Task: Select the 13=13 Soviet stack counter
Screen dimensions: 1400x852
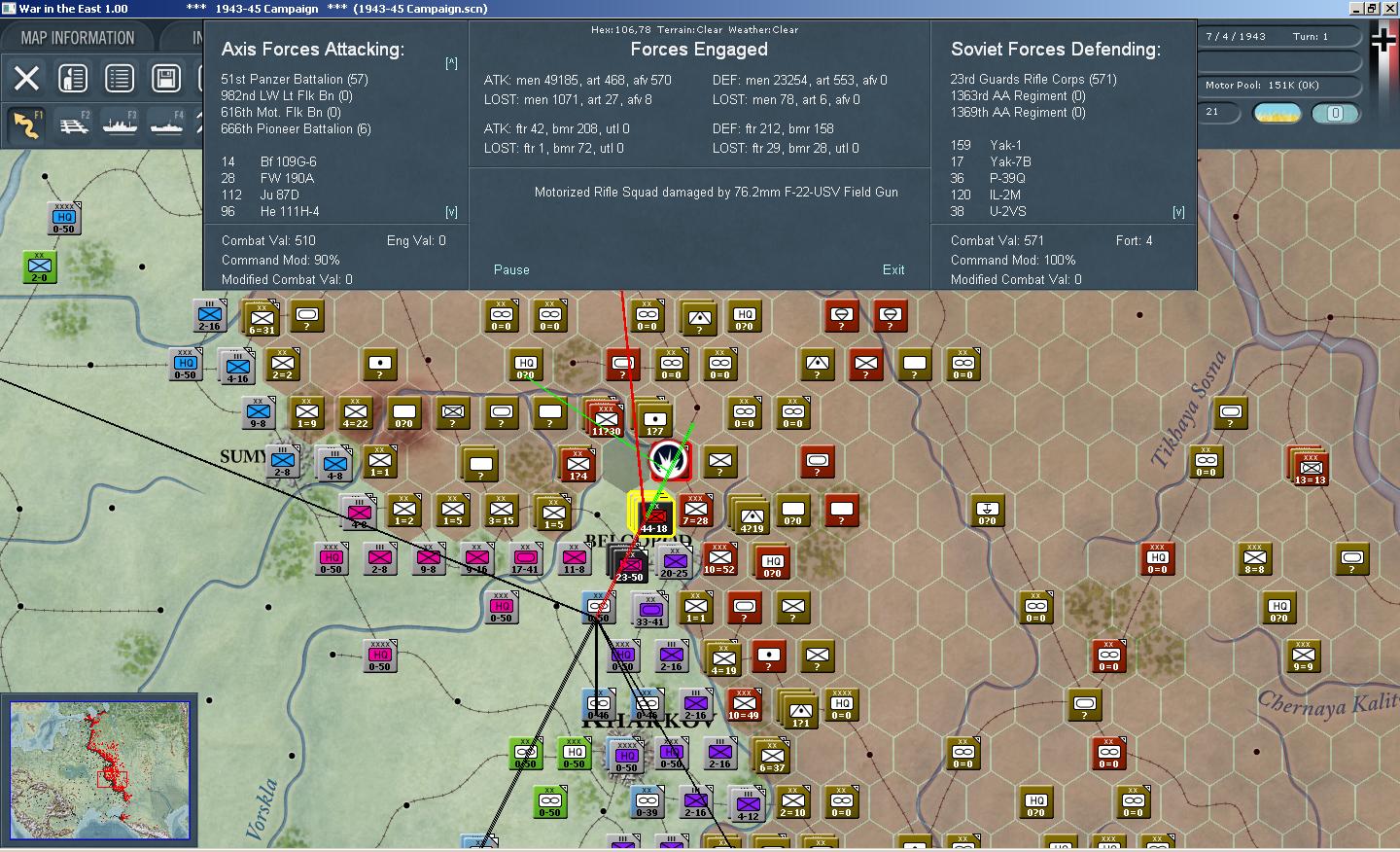Action: click(1310, 467)
